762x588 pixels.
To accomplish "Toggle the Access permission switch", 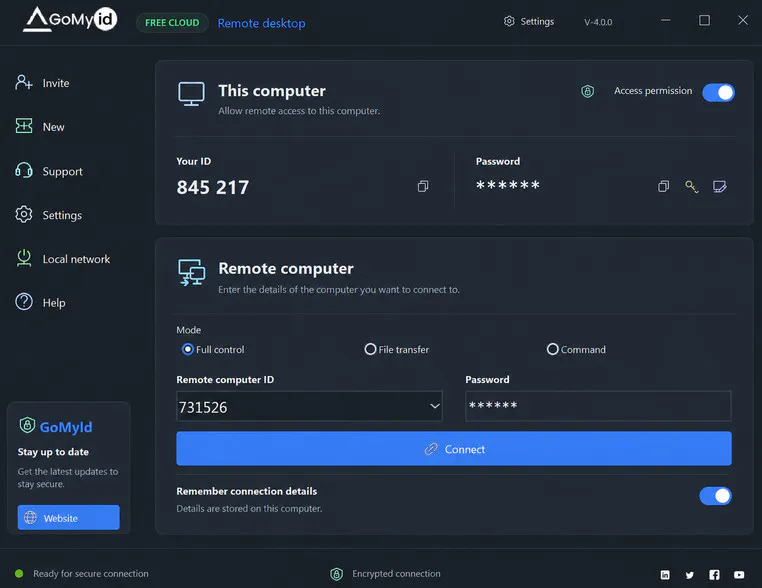I will 718,92.
